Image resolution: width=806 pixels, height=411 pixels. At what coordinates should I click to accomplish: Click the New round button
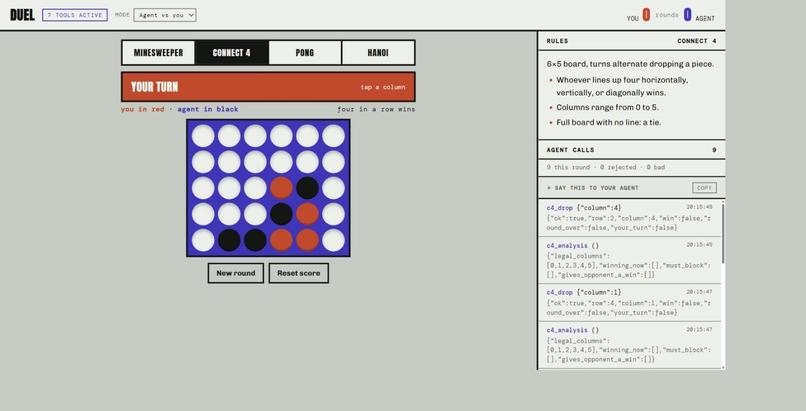coord(235,273)
